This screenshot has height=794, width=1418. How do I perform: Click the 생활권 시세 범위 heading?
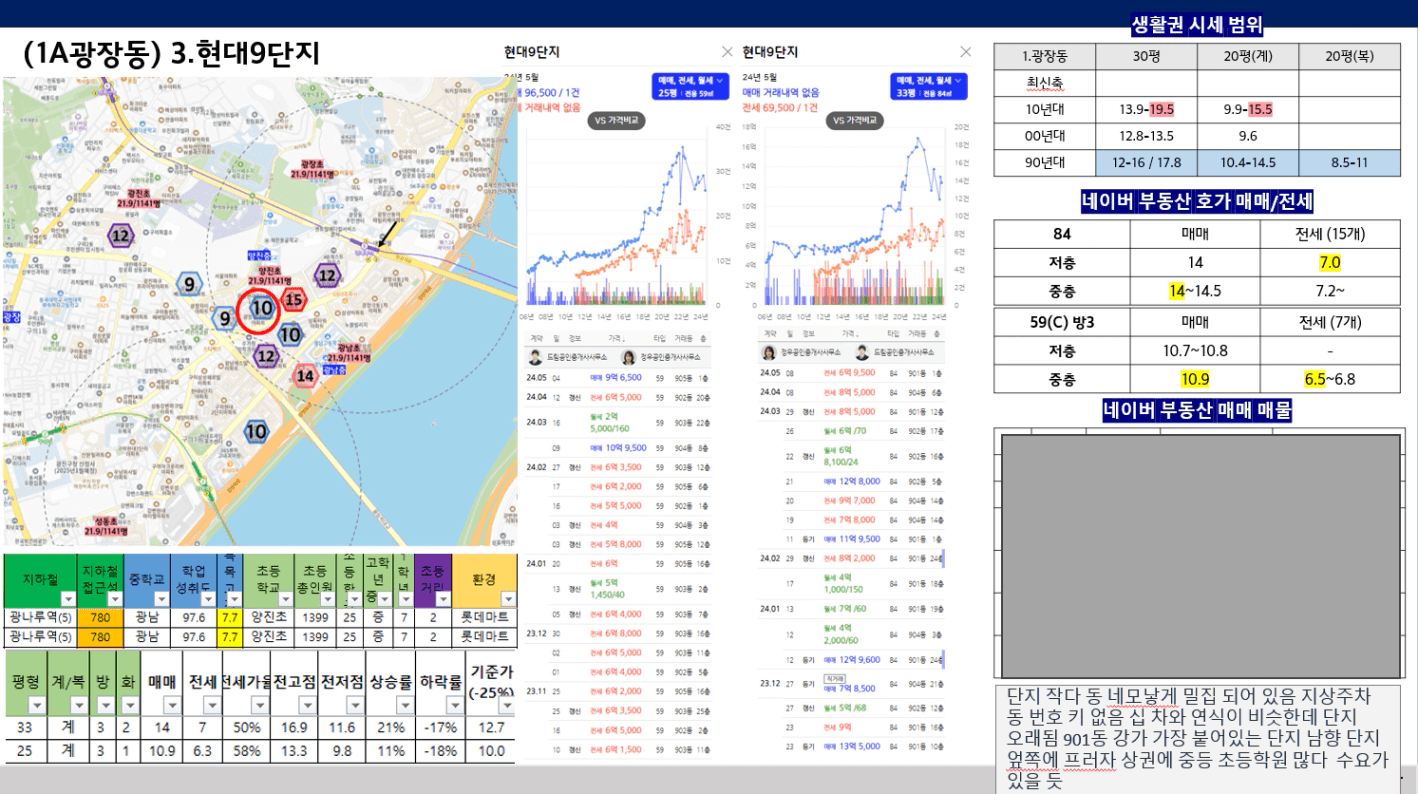click(x=1196, y=26)
